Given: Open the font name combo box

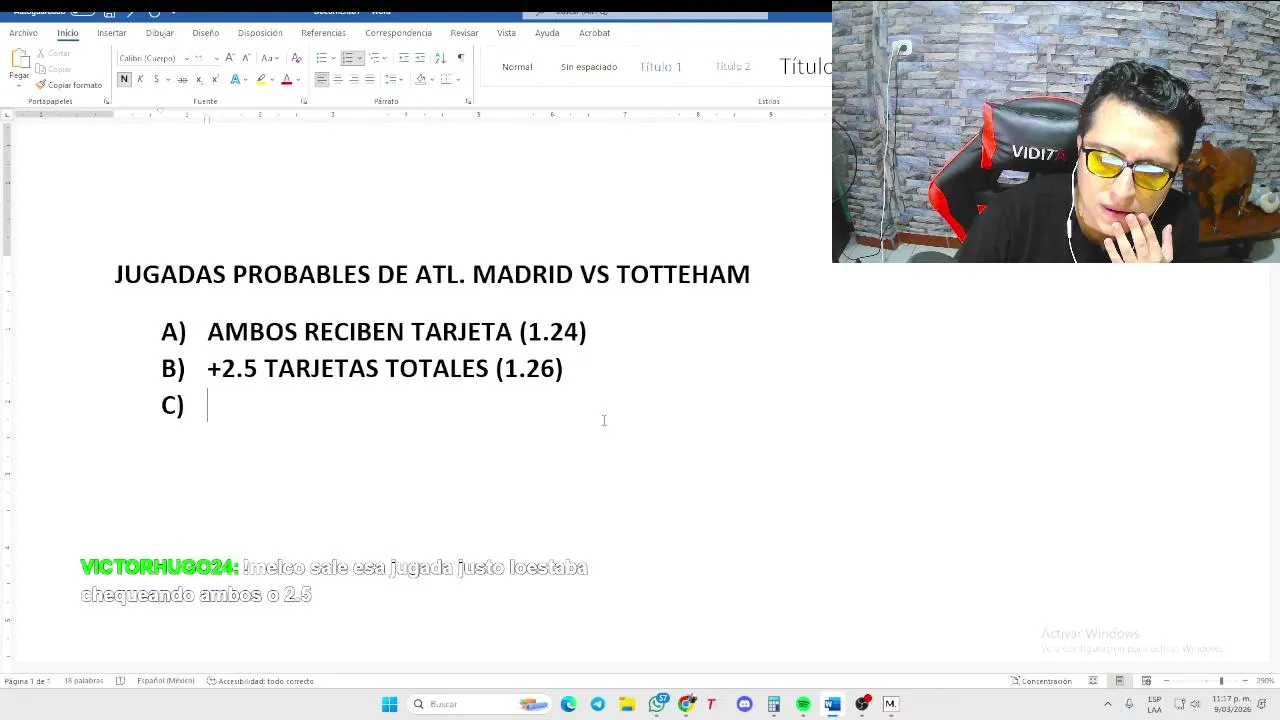Looking at the screenshot, I should (x=153, y=58).
